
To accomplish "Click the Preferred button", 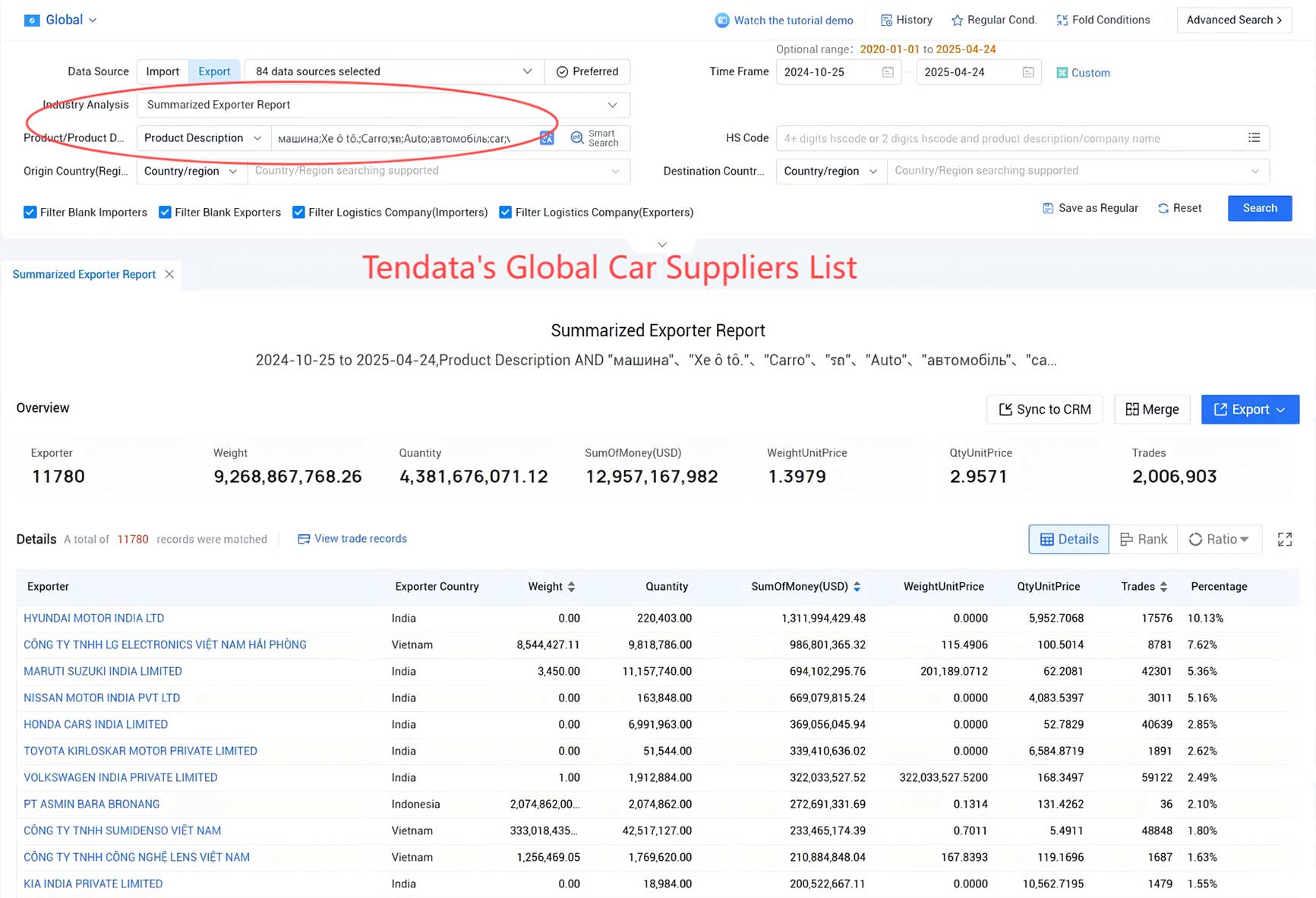I will pyautogui.click(x=587, y=71).
